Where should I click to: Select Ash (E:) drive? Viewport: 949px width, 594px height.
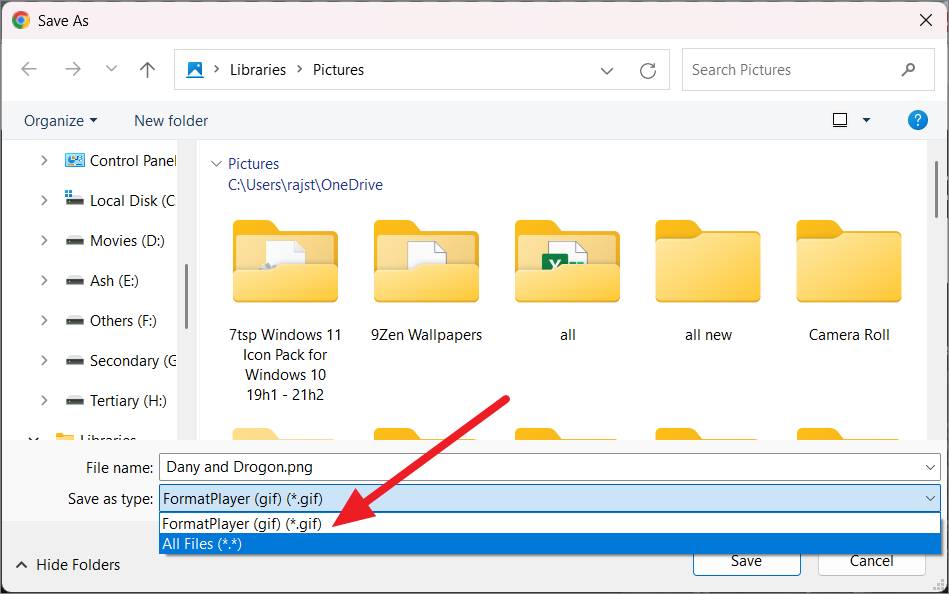point(102,280)
